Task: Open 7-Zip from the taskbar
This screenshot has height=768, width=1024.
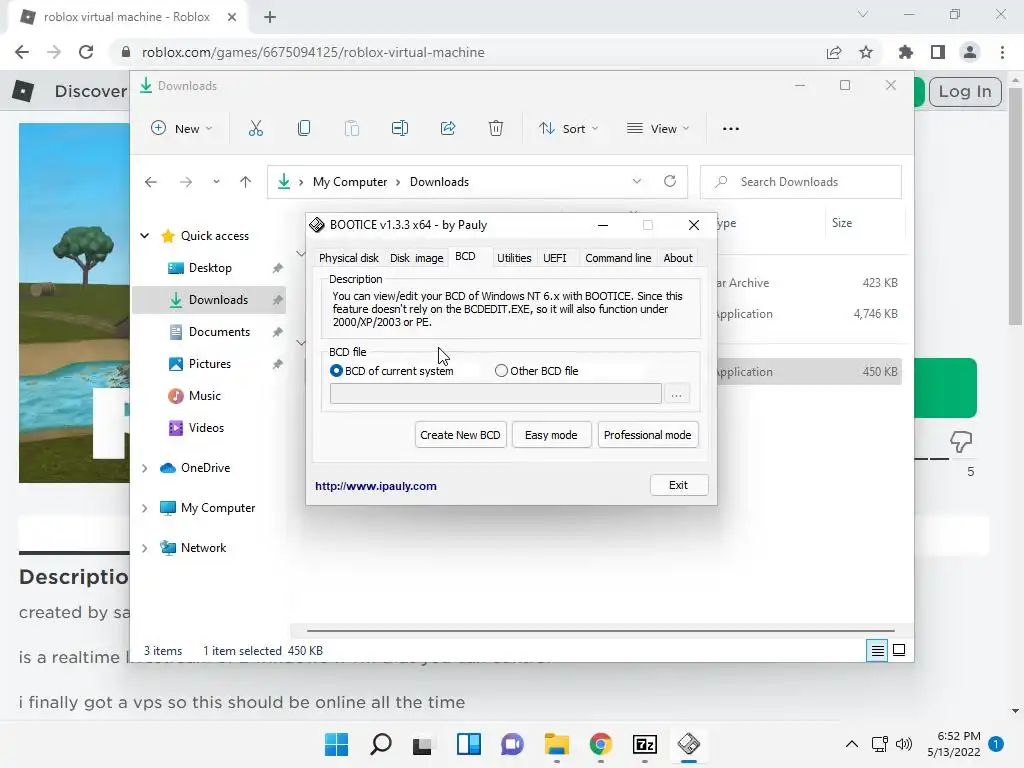Action: (x=645, y=744)
